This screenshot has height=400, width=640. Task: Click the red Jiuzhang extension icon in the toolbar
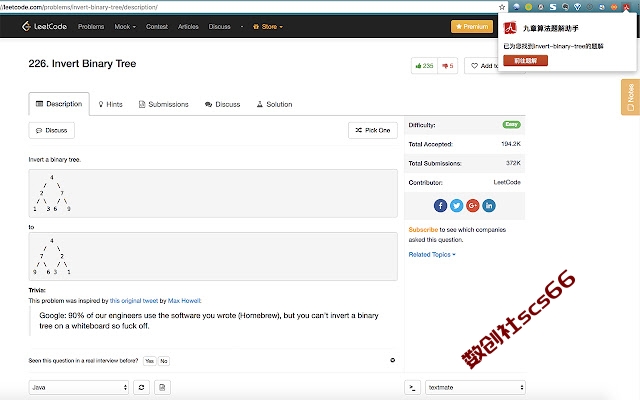626,7
